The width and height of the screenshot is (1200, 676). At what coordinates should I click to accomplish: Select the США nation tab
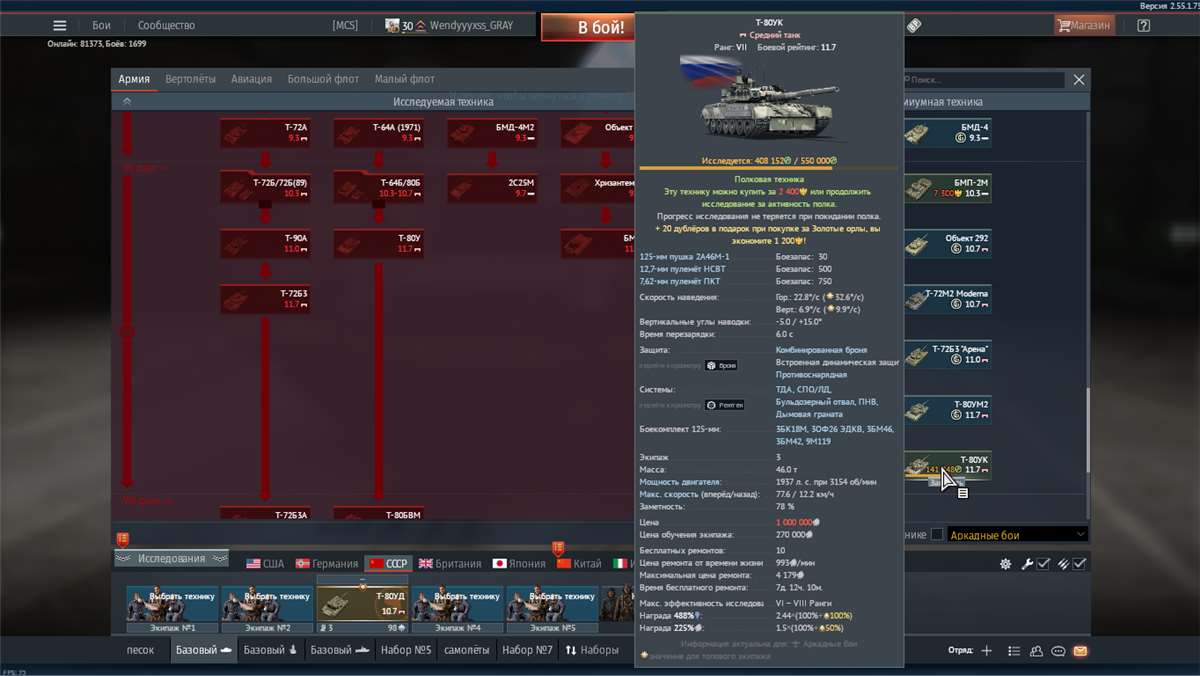(x=265, y=564)
